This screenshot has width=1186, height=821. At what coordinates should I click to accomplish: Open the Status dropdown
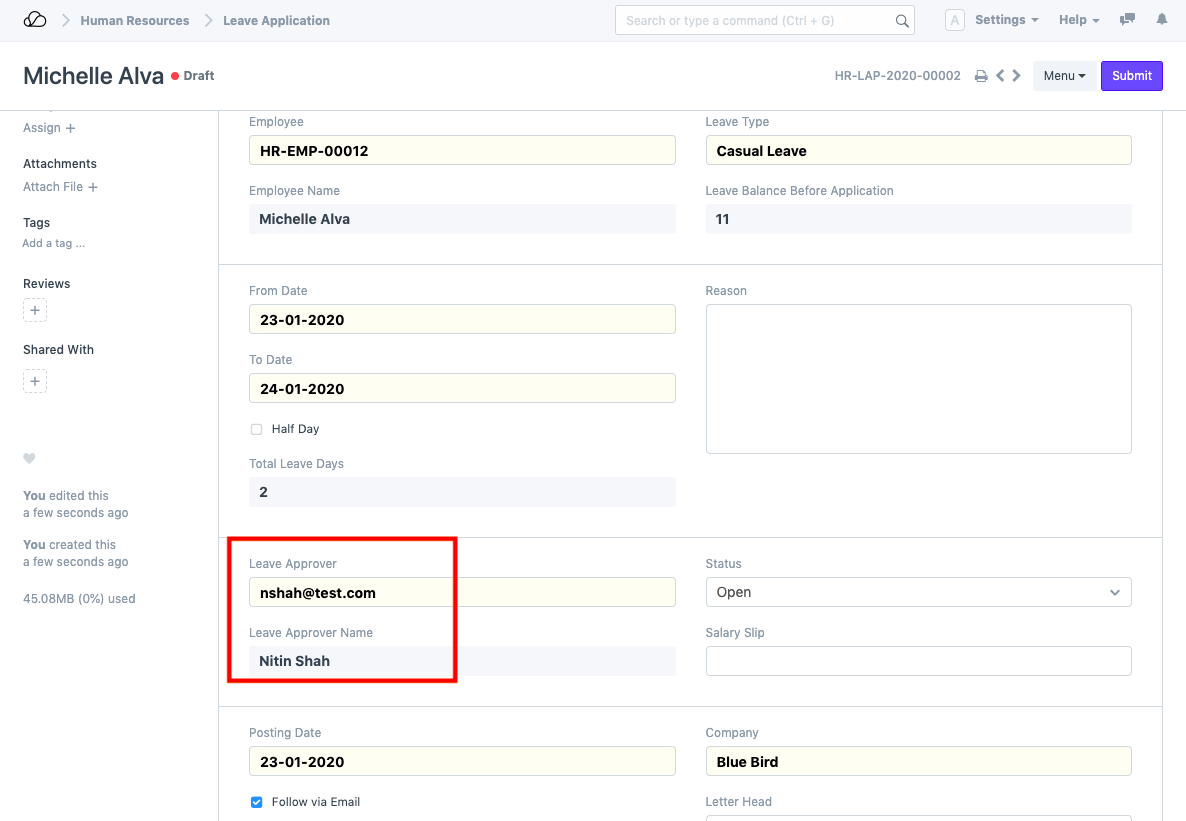tap(918, 592)
